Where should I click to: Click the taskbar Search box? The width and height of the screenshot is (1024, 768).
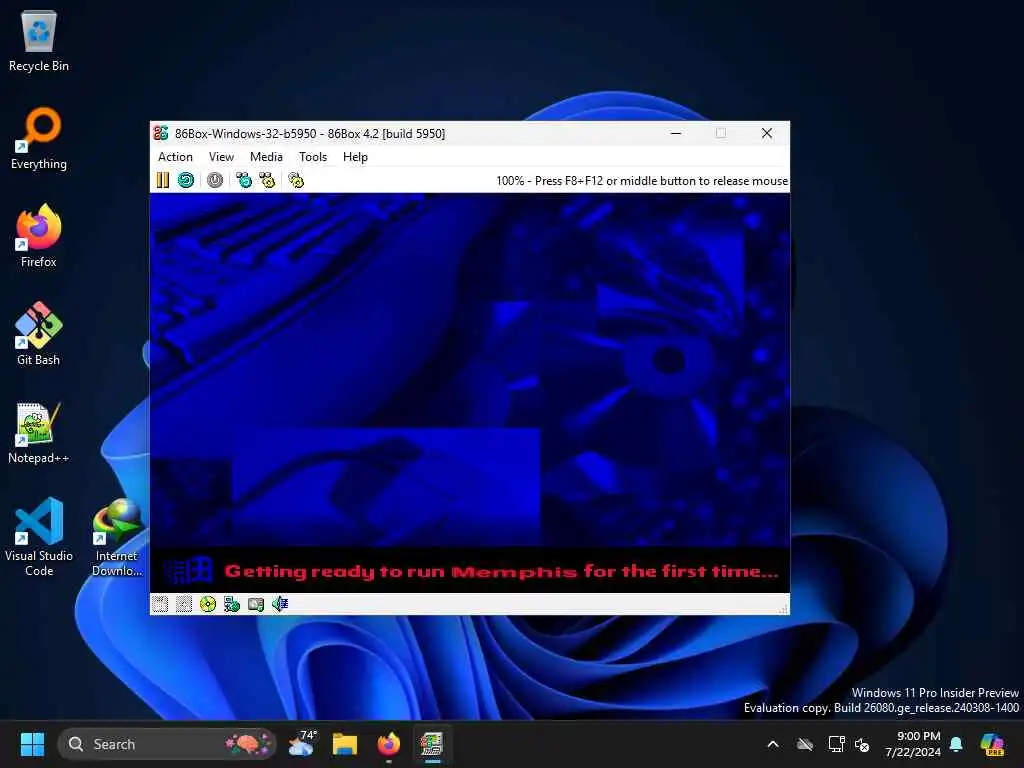coord(167,744)
